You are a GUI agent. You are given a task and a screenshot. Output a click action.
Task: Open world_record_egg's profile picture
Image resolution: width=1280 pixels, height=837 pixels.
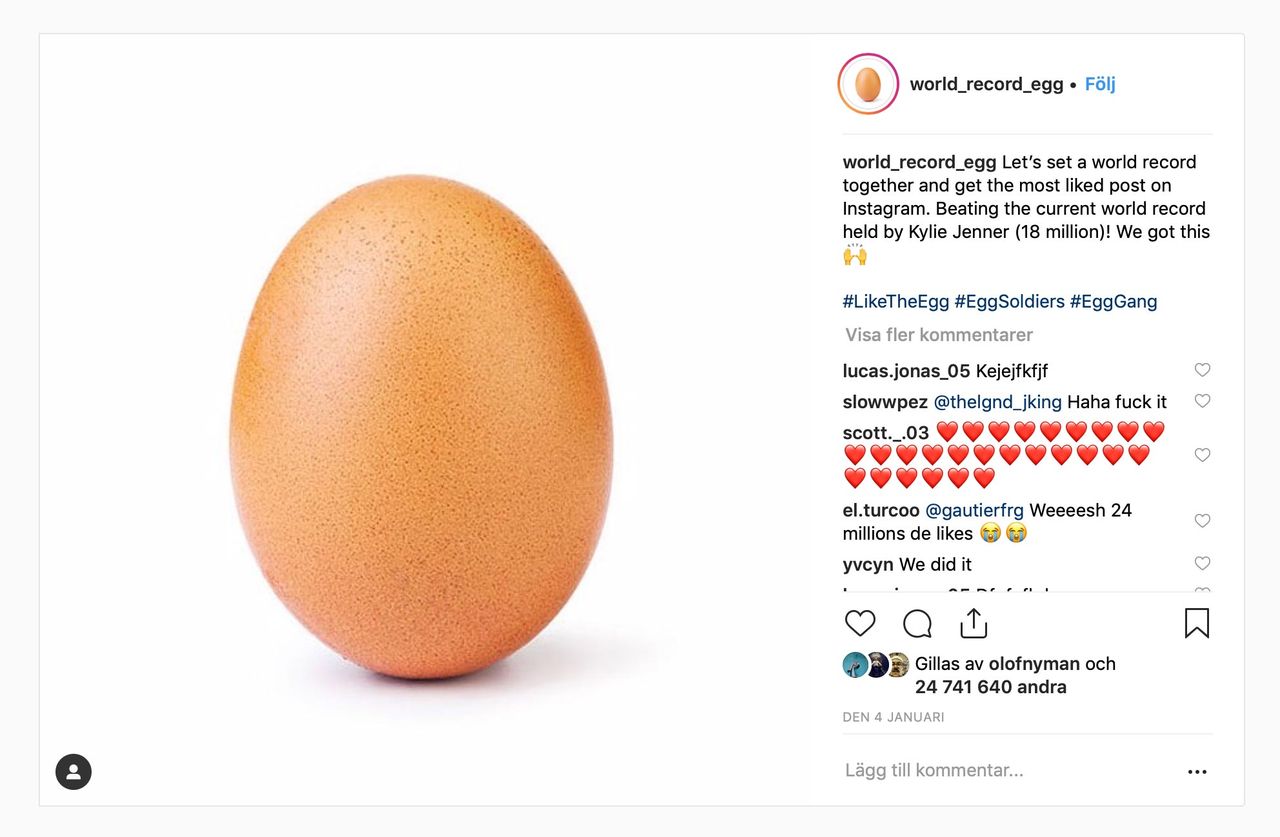(x=866, y=83)
